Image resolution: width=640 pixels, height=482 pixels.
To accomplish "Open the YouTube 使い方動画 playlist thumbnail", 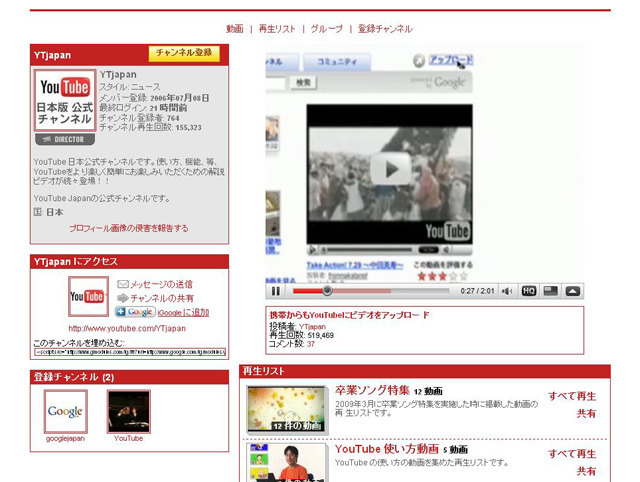I will [287, 462].
